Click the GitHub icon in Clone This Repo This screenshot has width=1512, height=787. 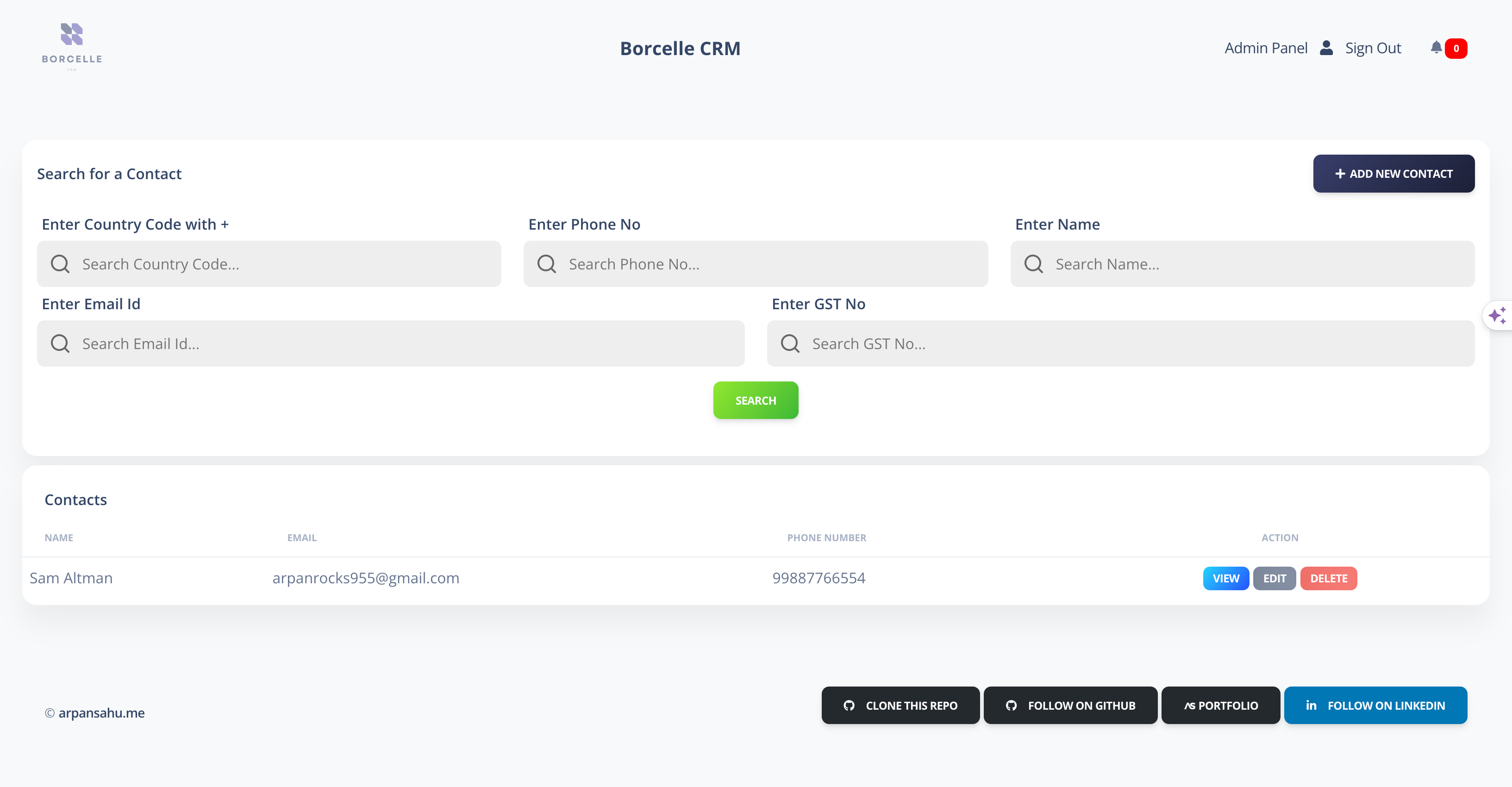pos(849,706)
